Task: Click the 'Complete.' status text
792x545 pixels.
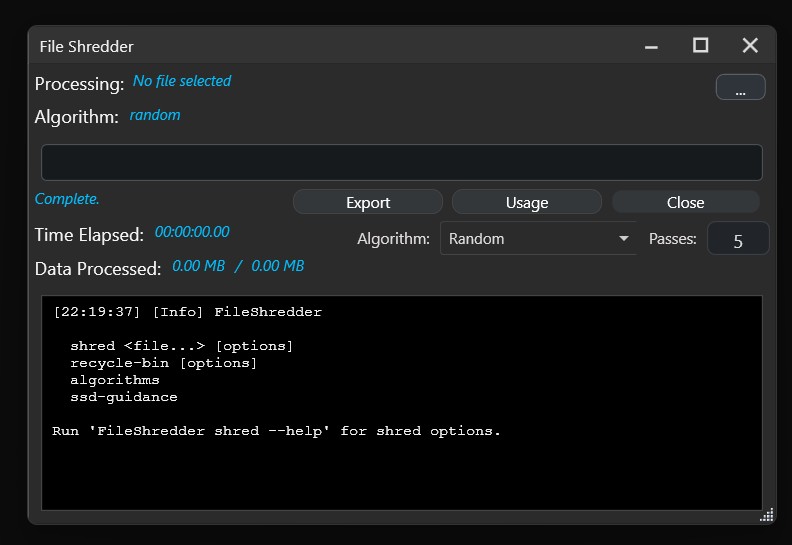Action: point(67,199)
